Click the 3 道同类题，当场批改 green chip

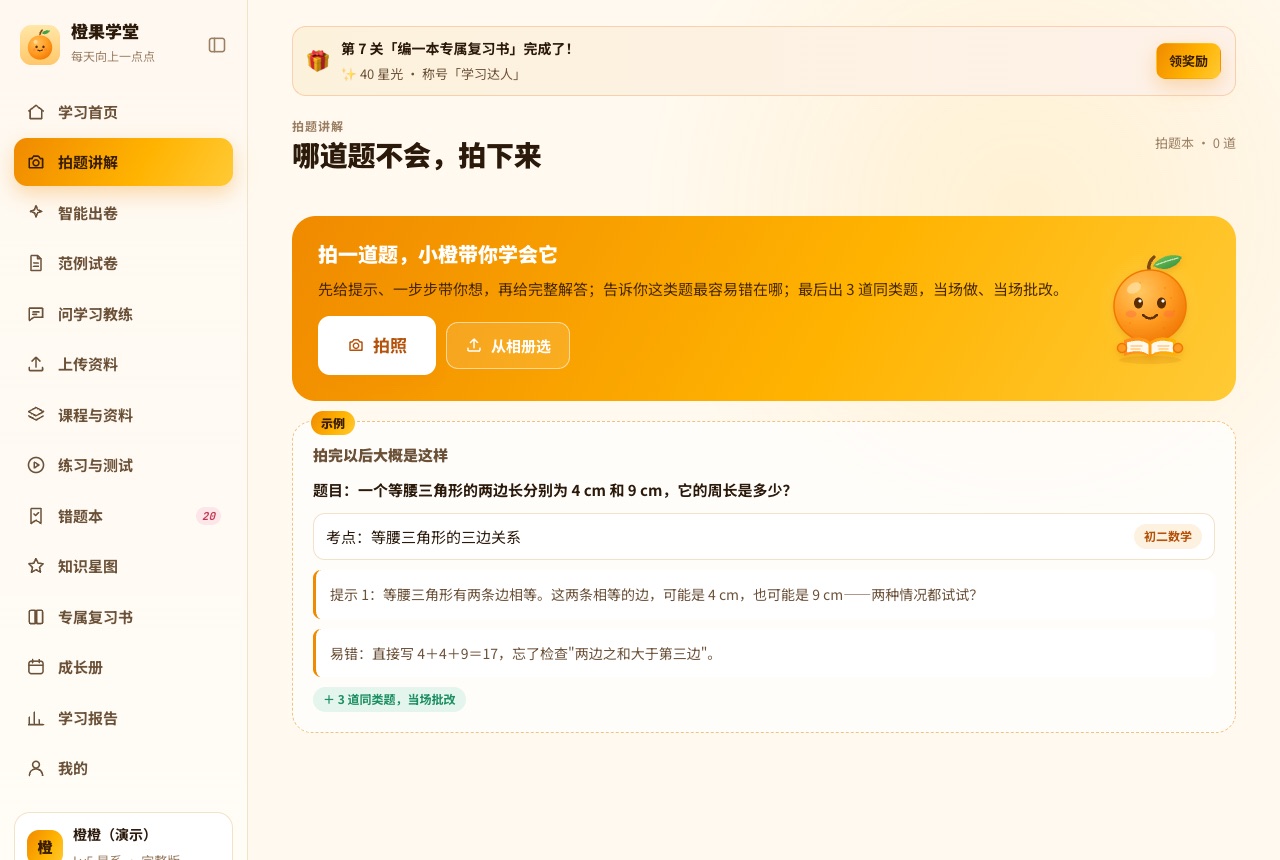click(389, 700)
